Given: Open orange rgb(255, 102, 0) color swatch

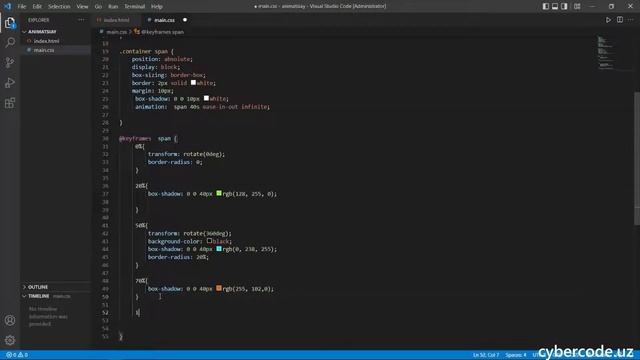Looking at the screenshot, I should click(219, 288).
